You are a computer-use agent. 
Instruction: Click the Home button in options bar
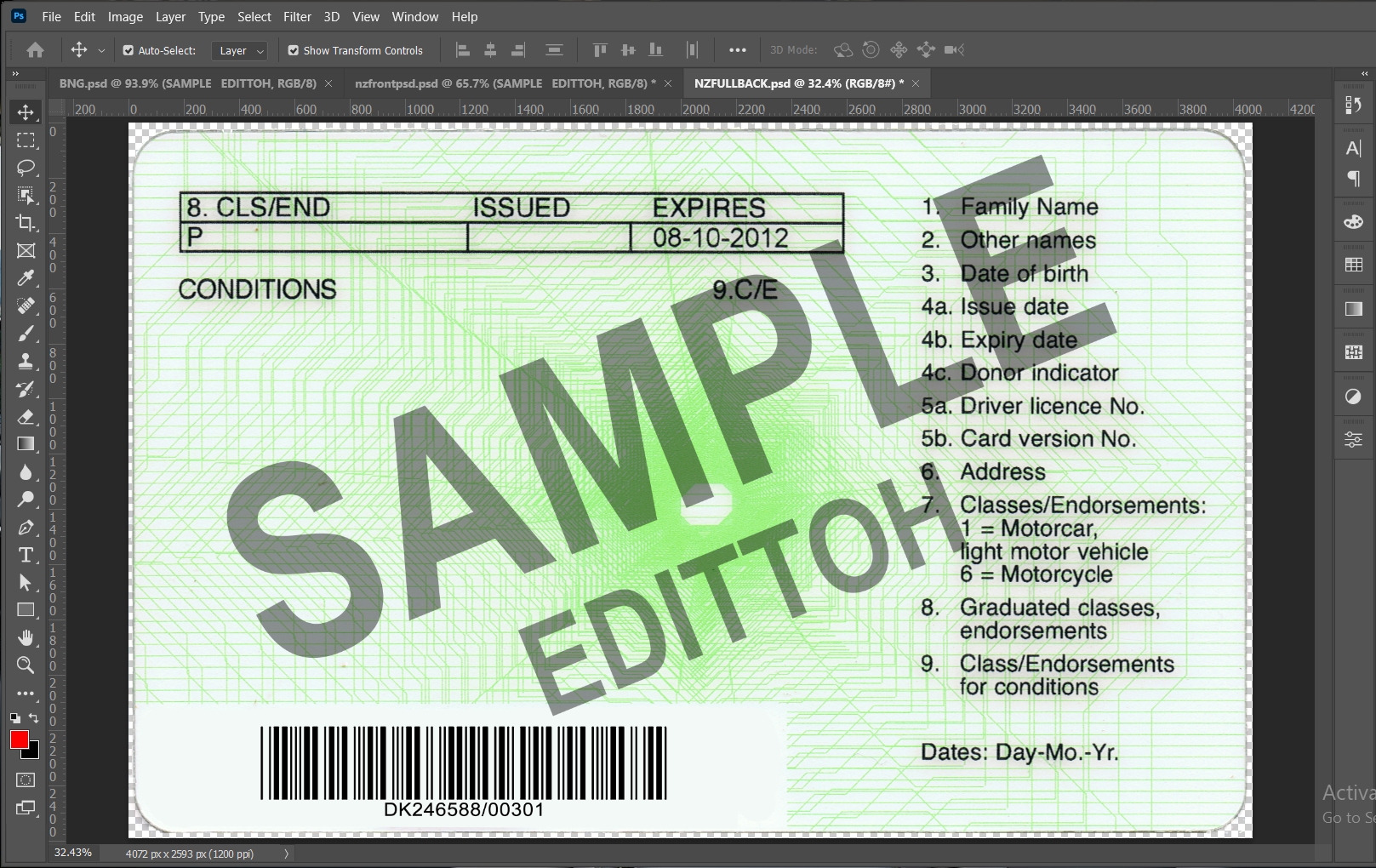pos(35,50)
